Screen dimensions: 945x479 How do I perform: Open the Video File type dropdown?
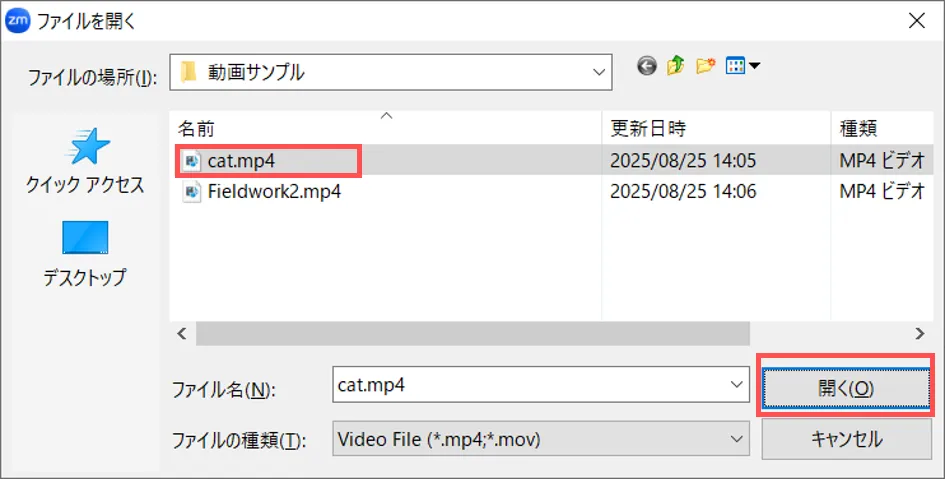[736, 438]
